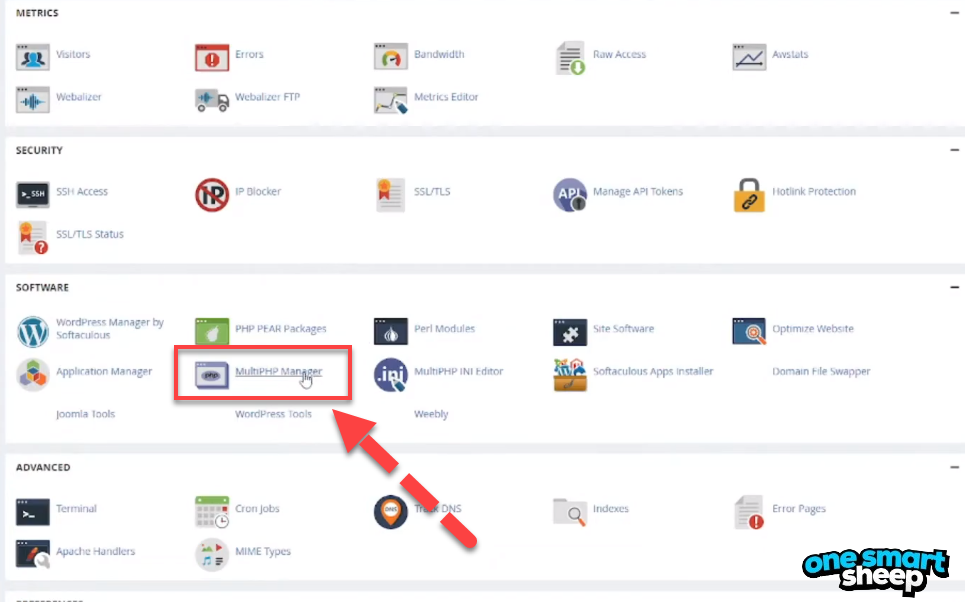Click the Errors icon

212,57
